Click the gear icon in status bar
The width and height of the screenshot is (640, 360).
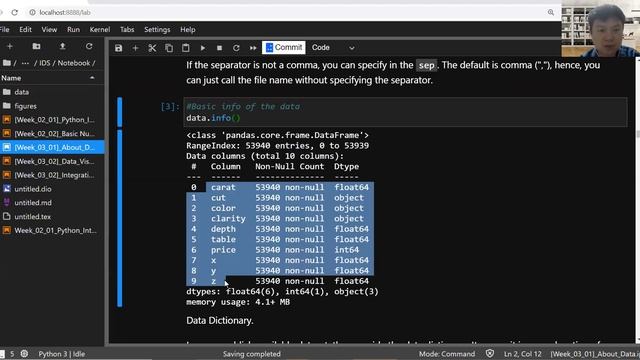pyautogui.click(x=24, y=353)
